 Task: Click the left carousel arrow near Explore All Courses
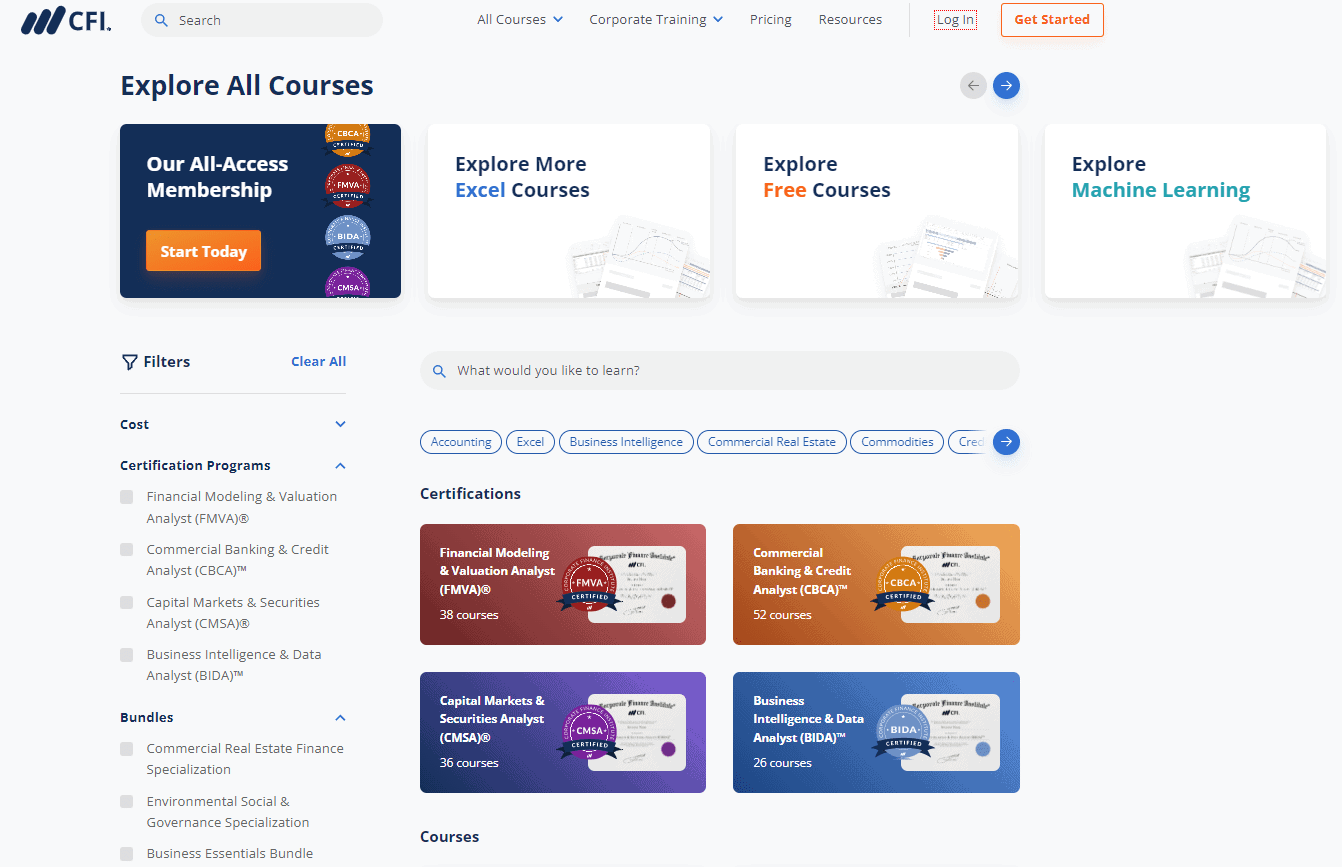(973, 85)
